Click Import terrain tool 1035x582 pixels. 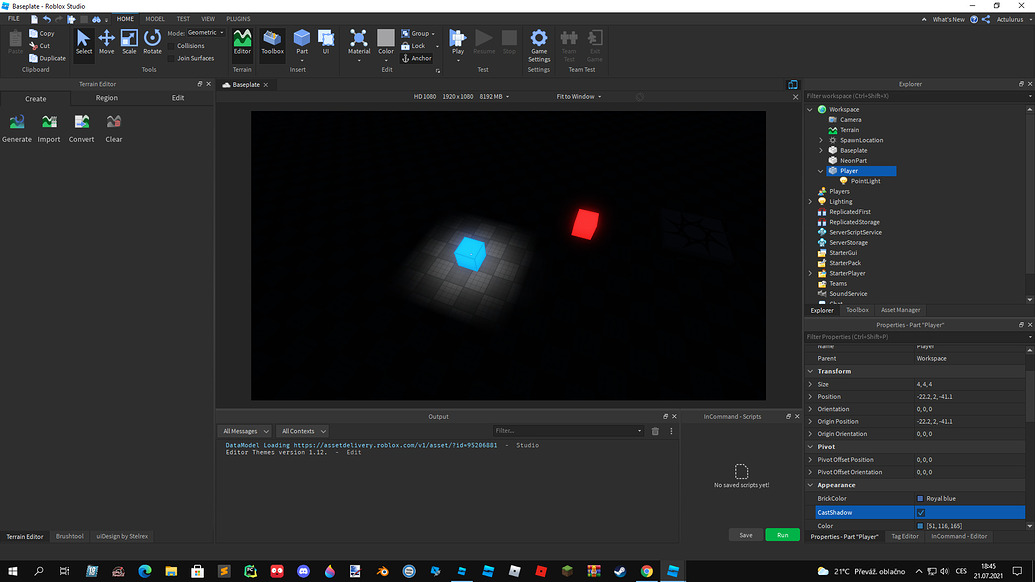point(49,129)
